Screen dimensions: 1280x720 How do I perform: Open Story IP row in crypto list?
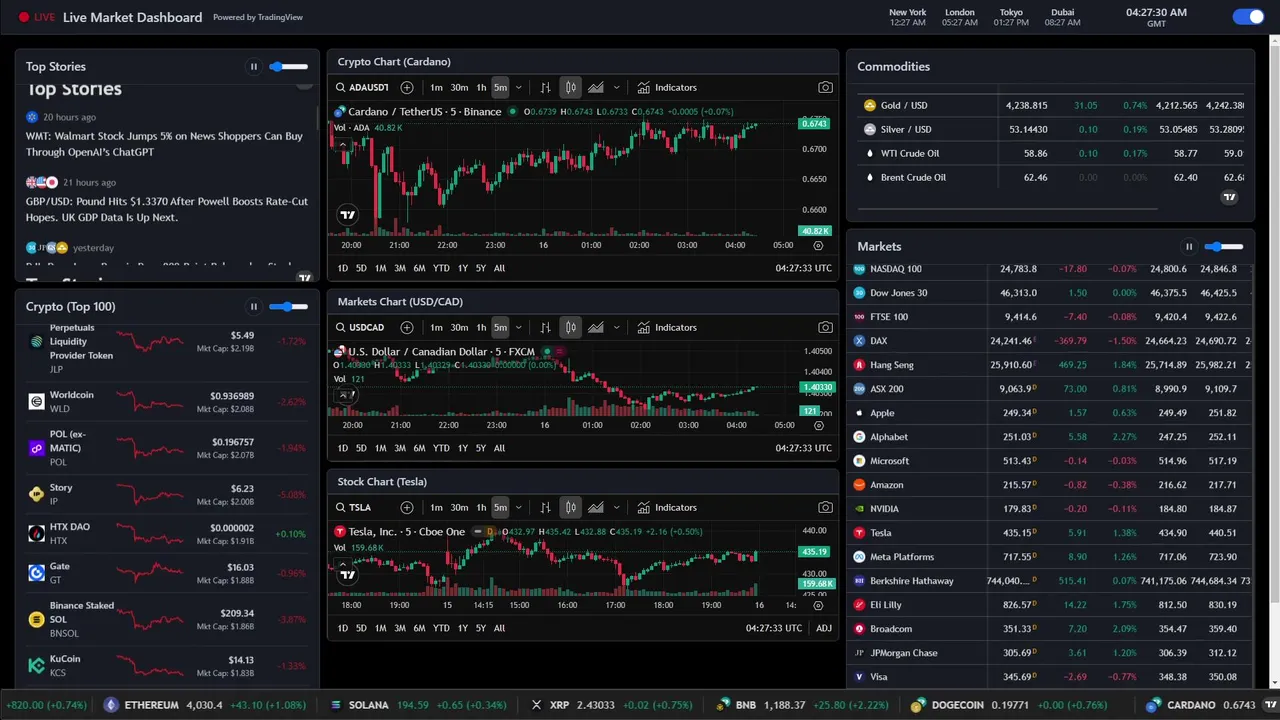click(166, 495)
